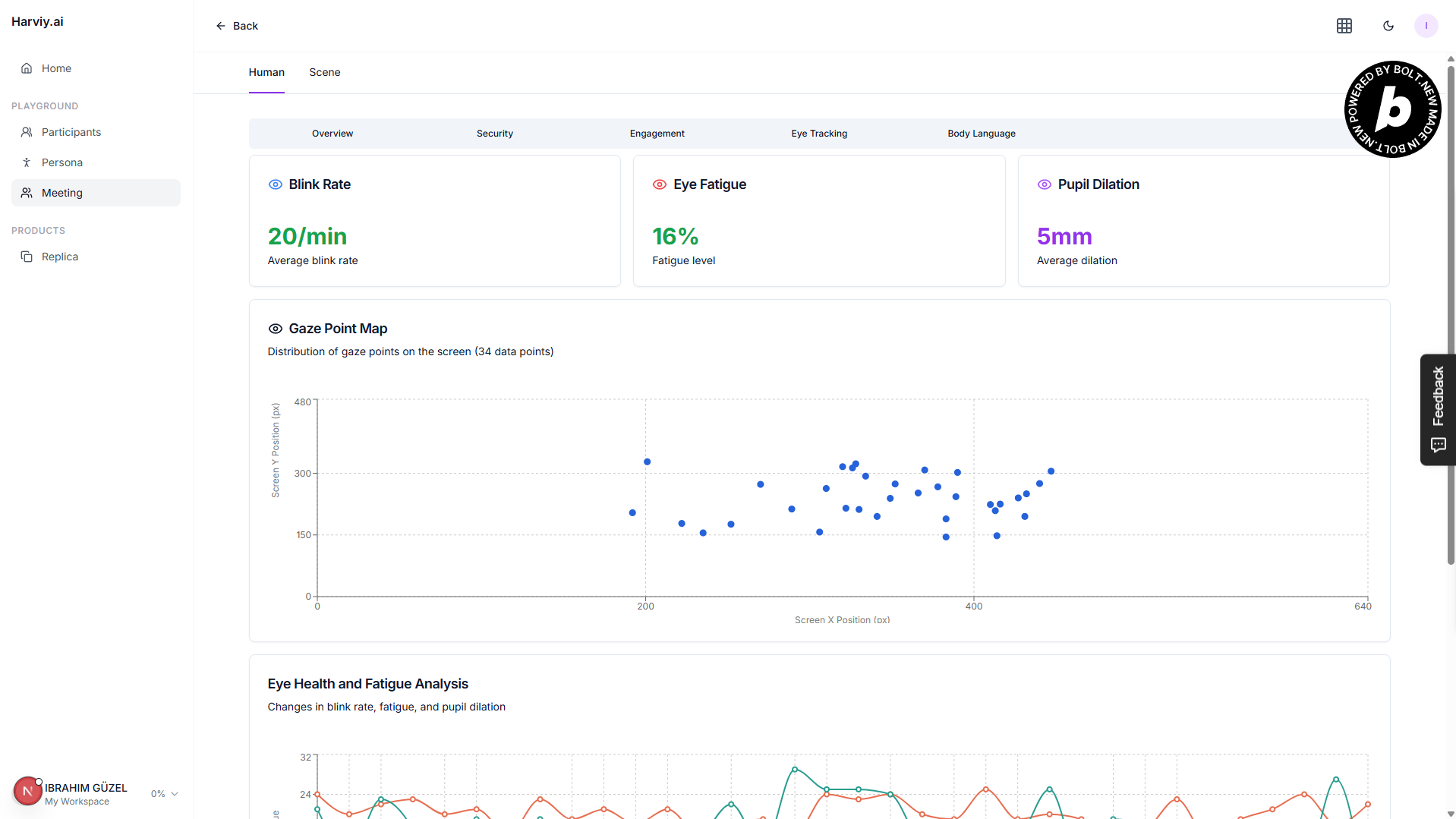Viewport: 1456px width, 819px height.
Task: Click the Harviy.ai logo text
Action: [x=37, y=22]
